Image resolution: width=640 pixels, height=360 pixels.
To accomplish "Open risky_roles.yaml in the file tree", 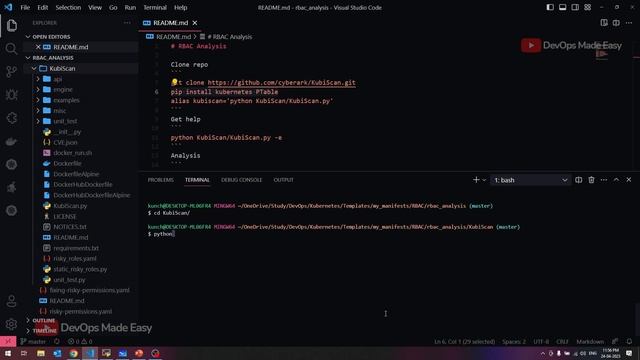I will [75, 258].
